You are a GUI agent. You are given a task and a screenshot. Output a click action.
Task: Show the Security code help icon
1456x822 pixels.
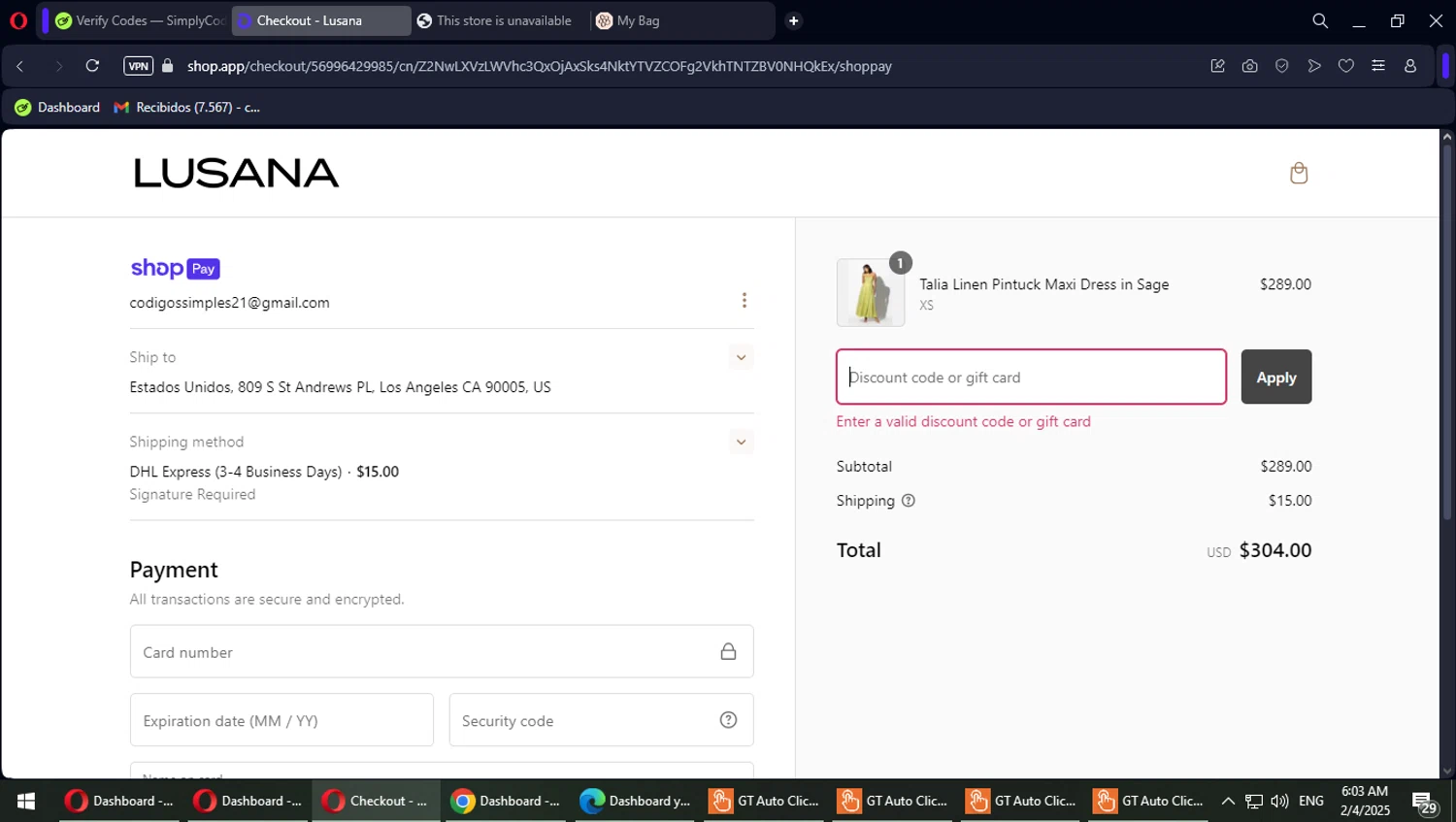click(x=728, y=720)
